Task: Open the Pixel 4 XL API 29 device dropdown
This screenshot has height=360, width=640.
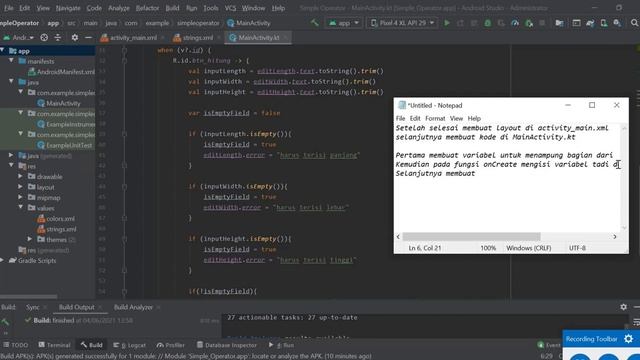Action: pyautogui.click(x=402, y=23)
